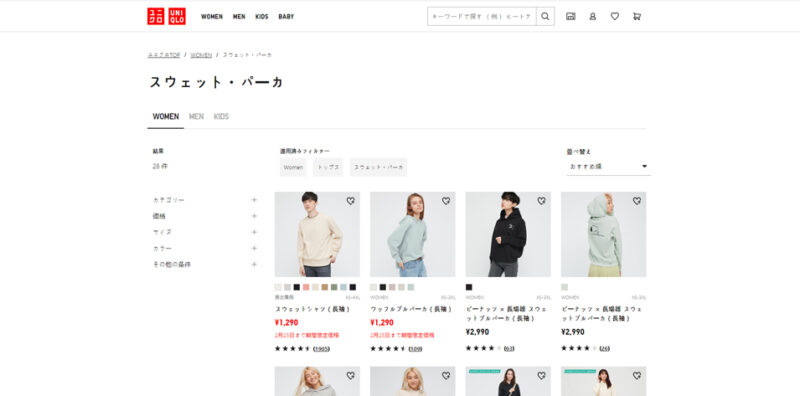Select the WOMEN category tab
The image size is (800, 396).
coord(166,117)
